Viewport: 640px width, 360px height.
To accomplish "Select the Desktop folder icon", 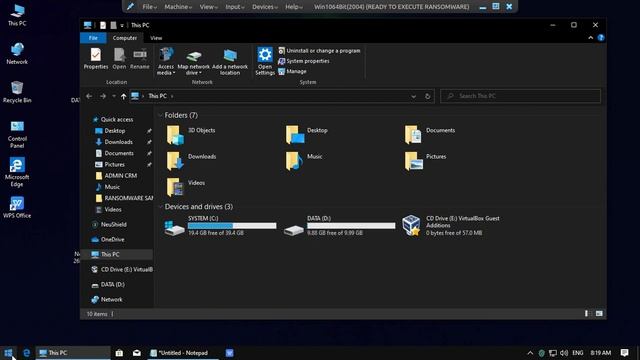I will coord(295,135).
